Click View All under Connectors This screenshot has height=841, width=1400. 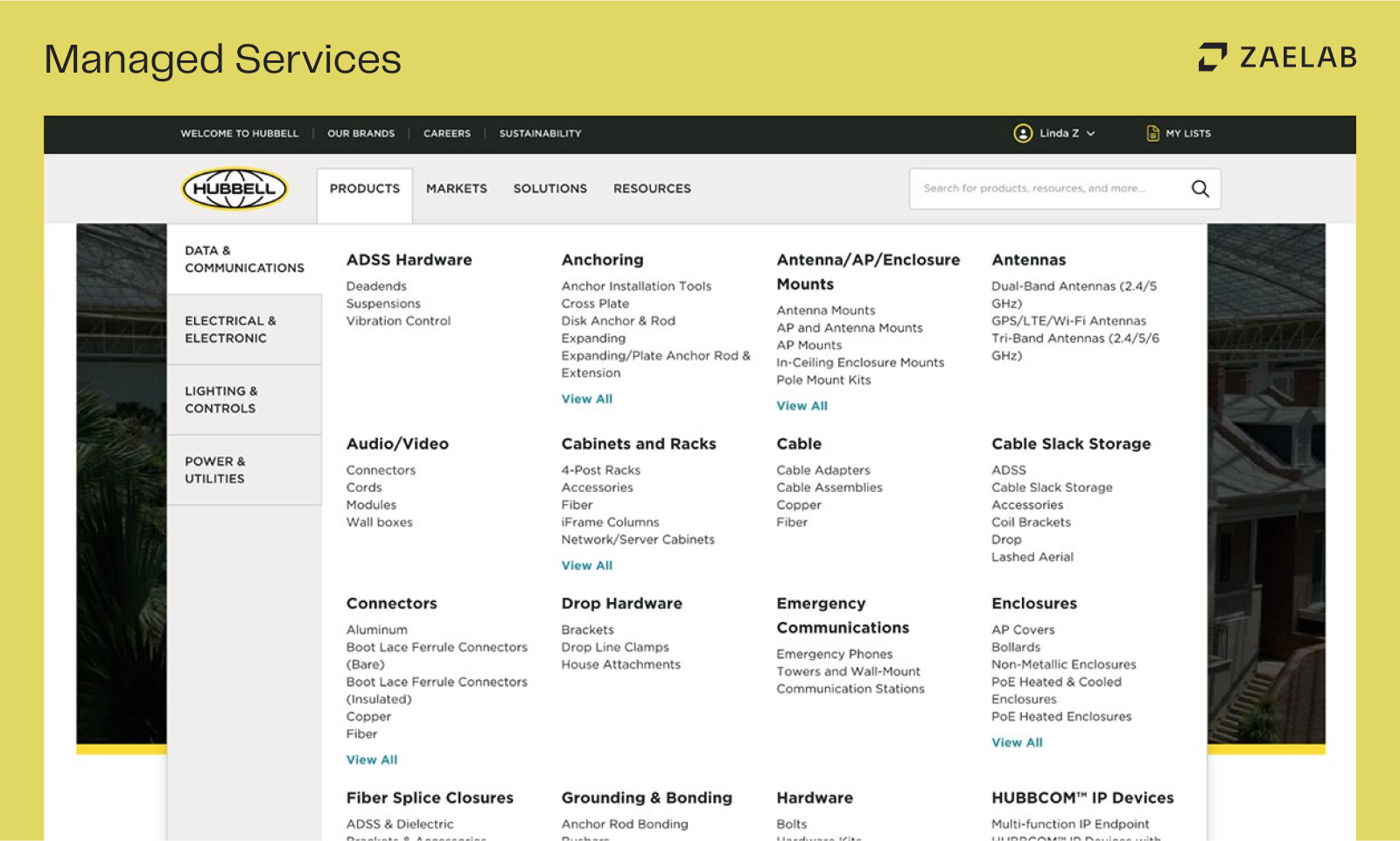coord(372,760)
